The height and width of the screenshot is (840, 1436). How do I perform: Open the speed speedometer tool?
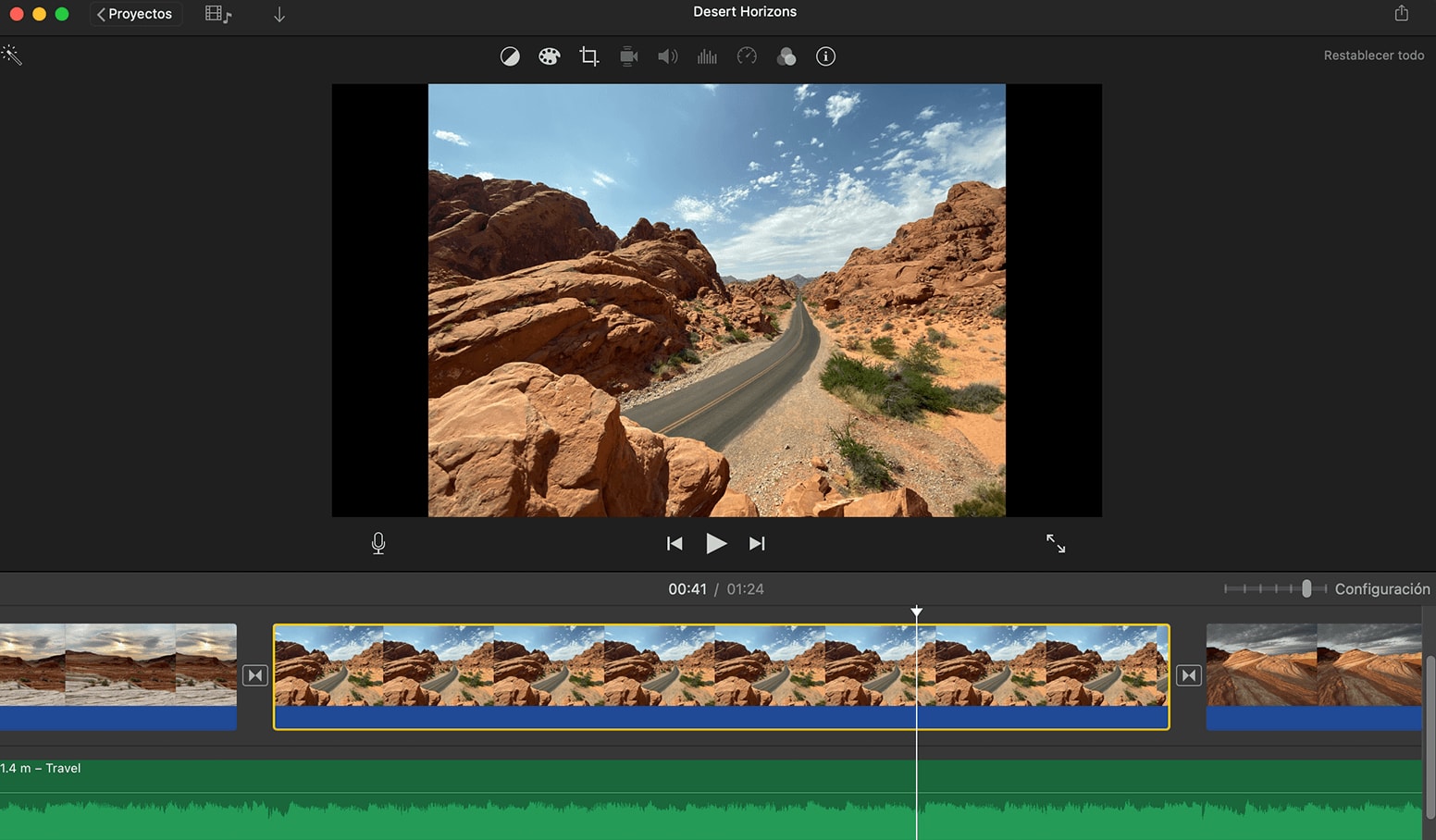tap(747, 56)
